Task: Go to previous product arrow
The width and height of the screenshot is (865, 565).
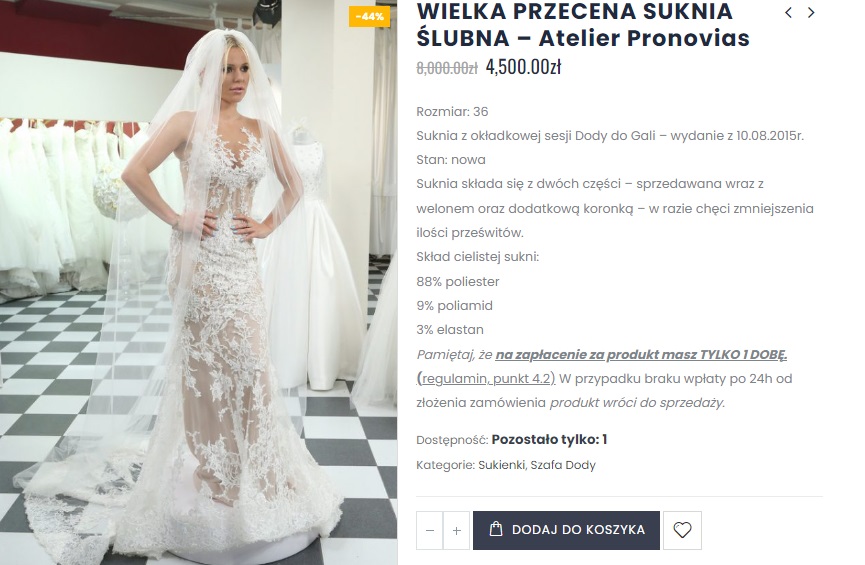Action: tap(788, 13)
